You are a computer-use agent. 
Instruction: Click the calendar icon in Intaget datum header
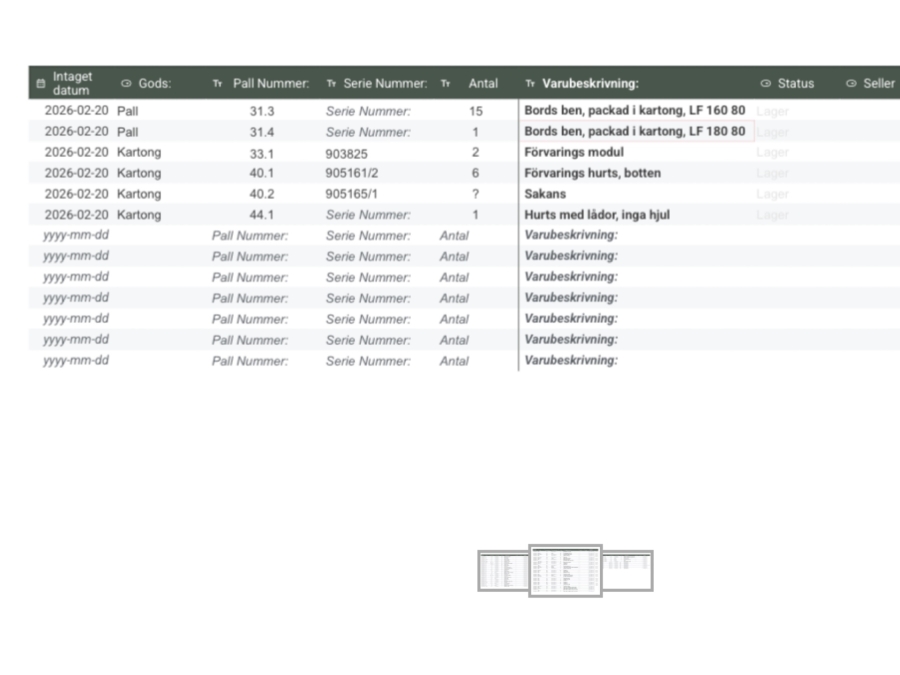(41, 84)
